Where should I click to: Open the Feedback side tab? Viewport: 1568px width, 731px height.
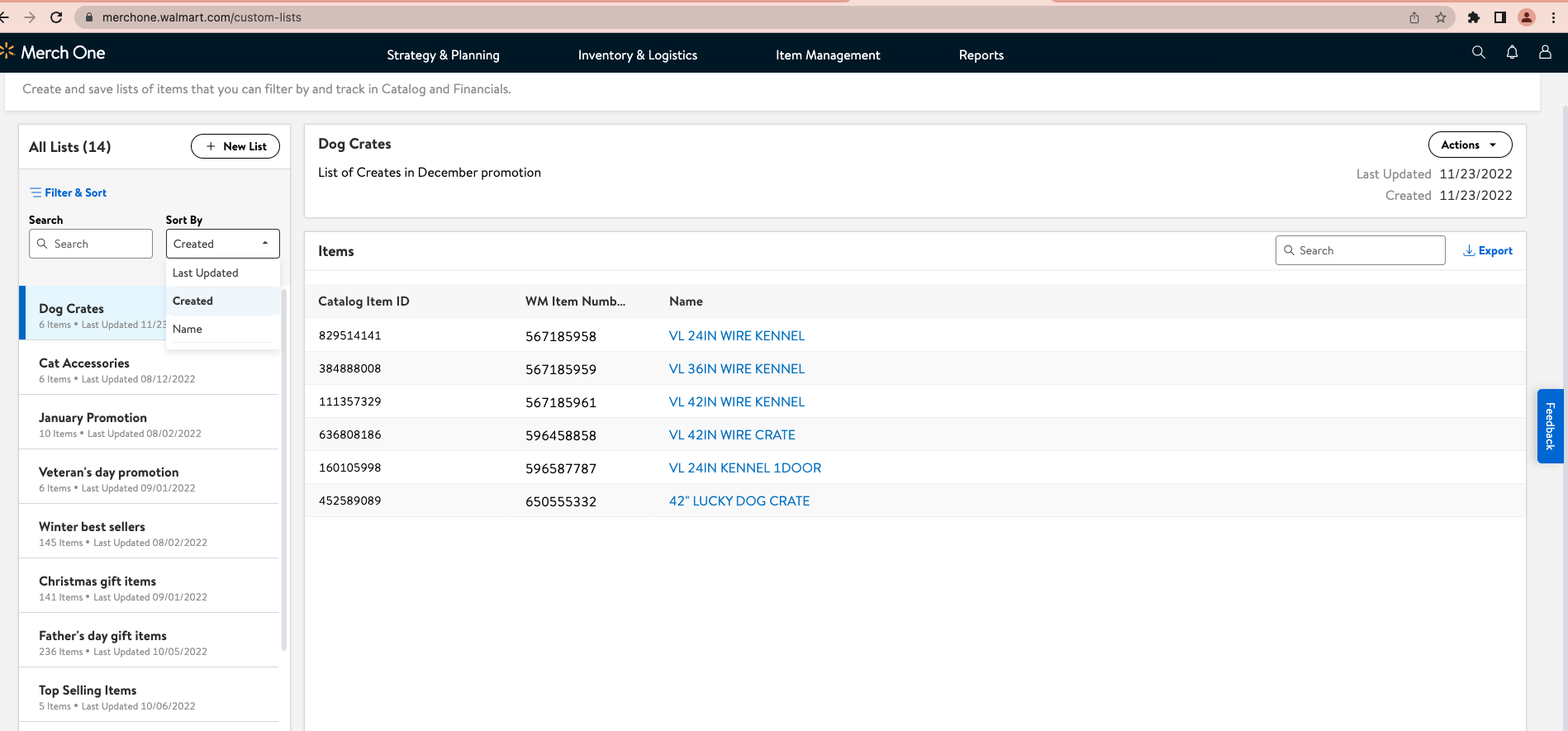coord(1550,426)
